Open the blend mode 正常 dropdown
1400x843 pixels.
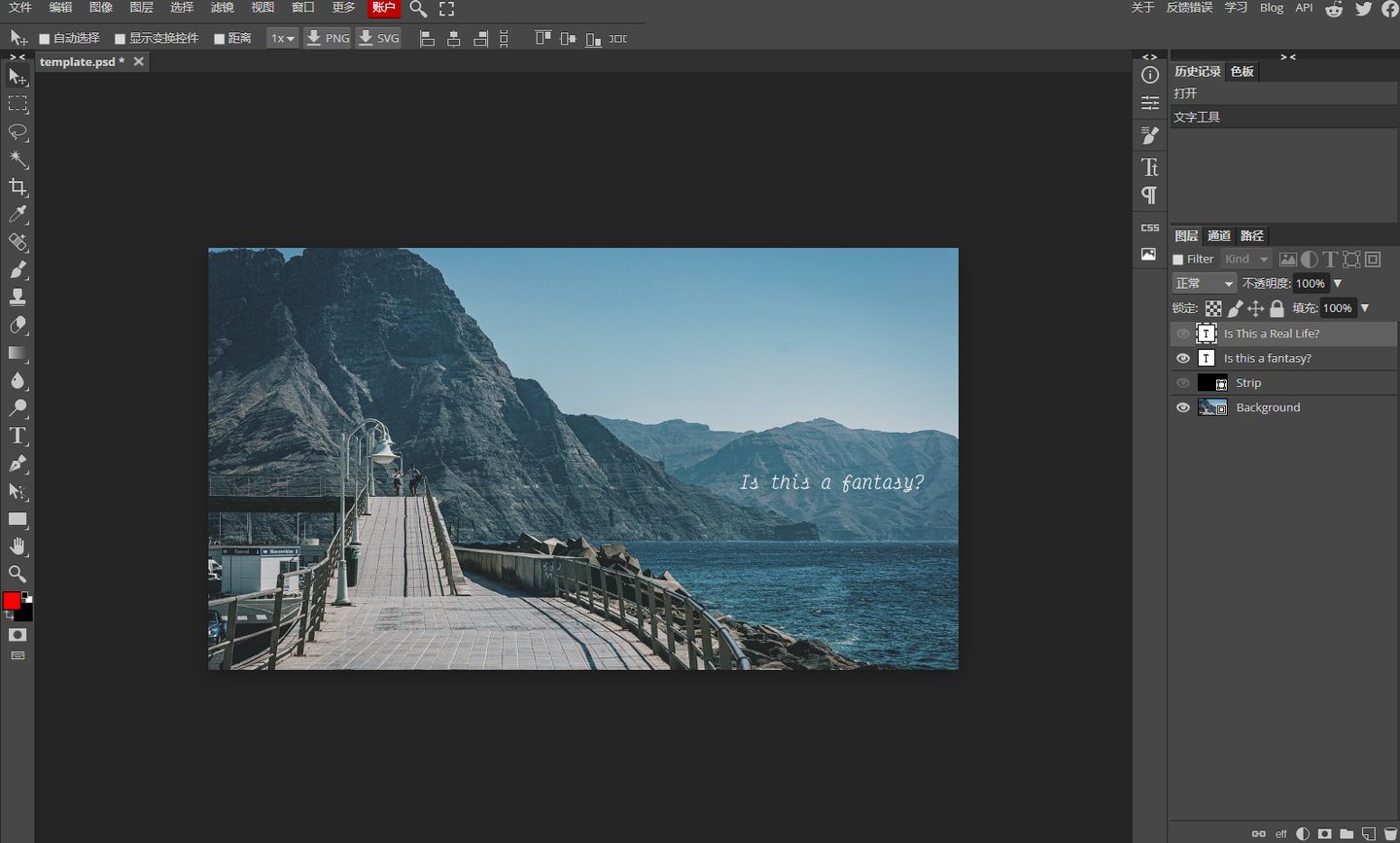[1204, 283]
